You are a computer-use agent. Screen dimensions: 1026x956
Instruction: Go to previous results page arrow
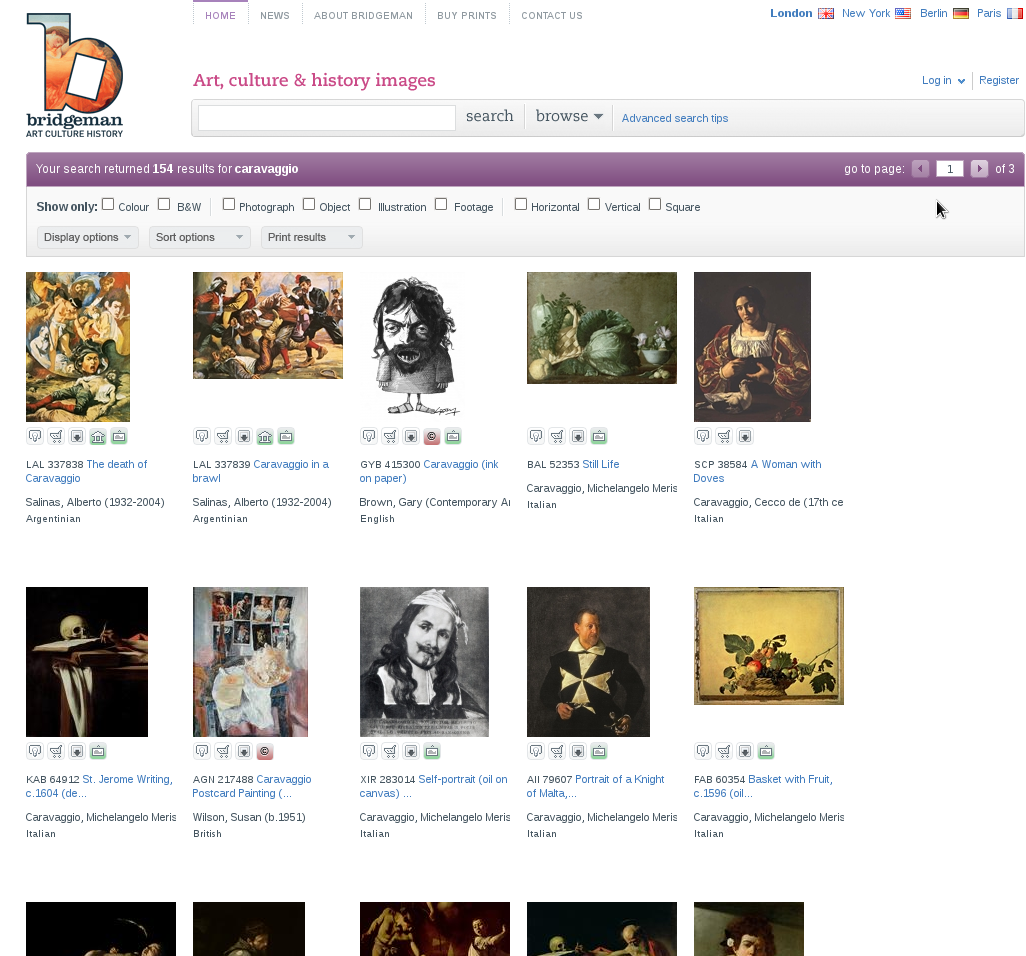921,169
